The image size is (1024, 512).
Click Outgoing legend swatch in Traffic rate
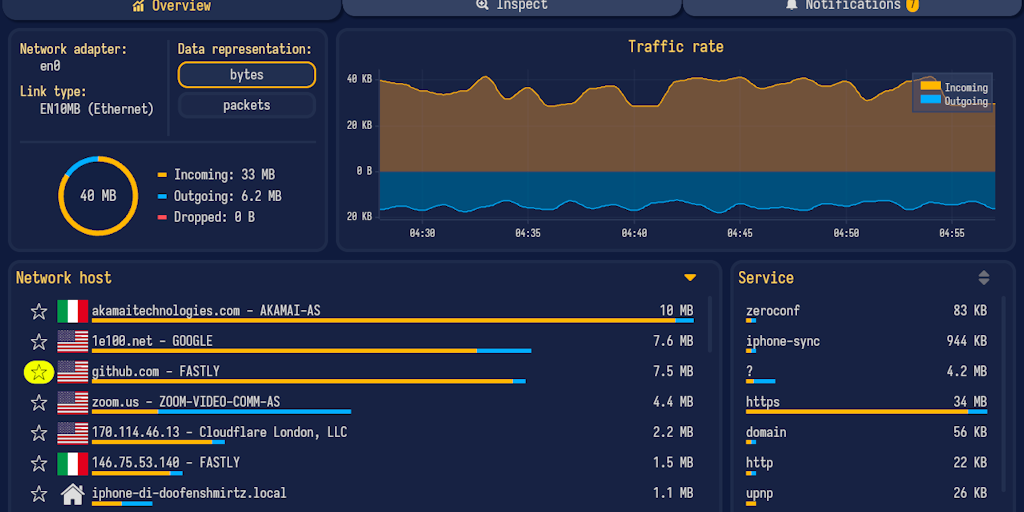coord(931,100)
